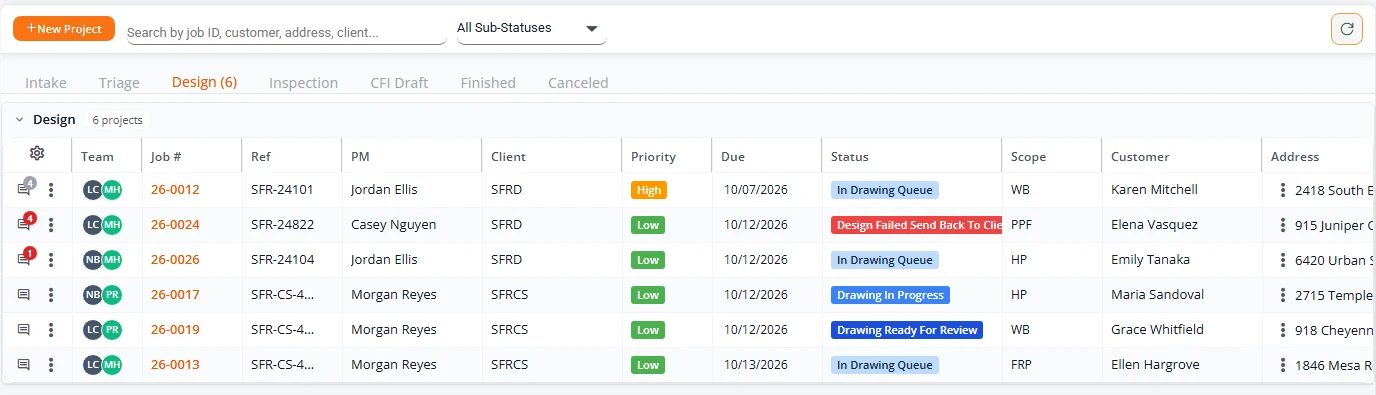Open Low priority badge for 26-0013
The image size is (1376, 395).
[x=648, y=365]
